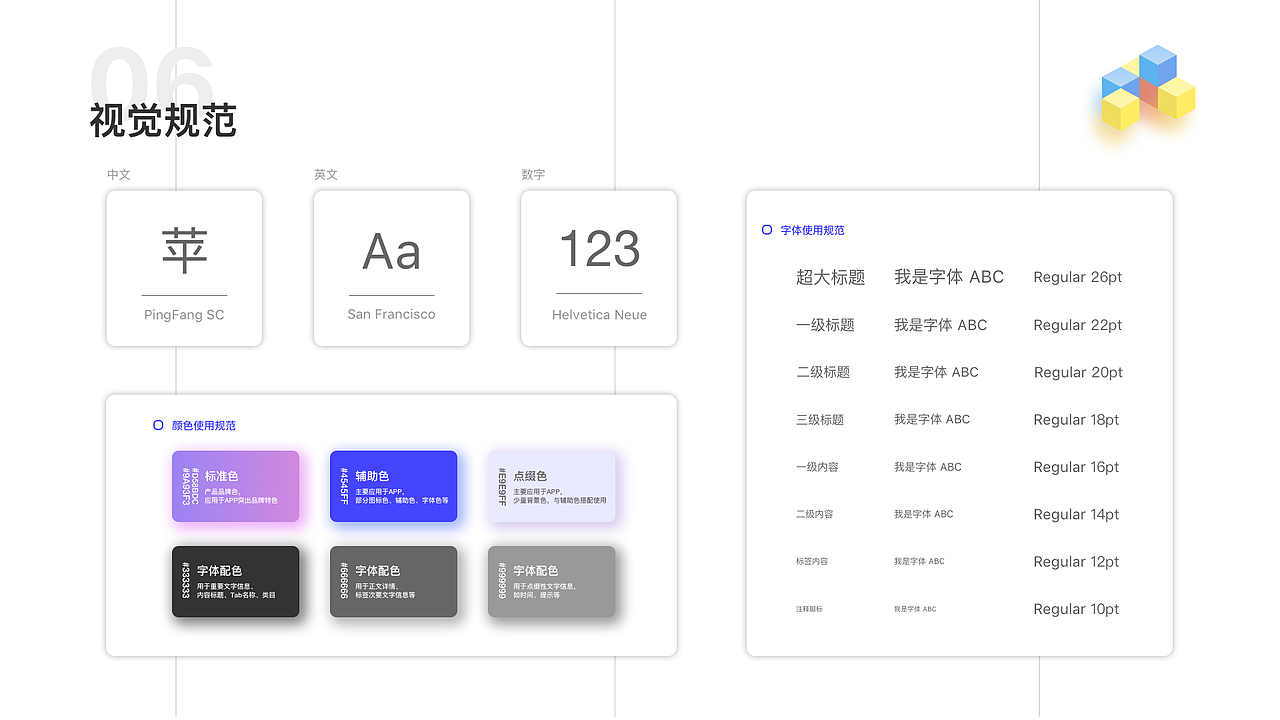Click the Regular 20pt value
Viewport: 1280px width, 720px height.
(x=1078, y=372)
